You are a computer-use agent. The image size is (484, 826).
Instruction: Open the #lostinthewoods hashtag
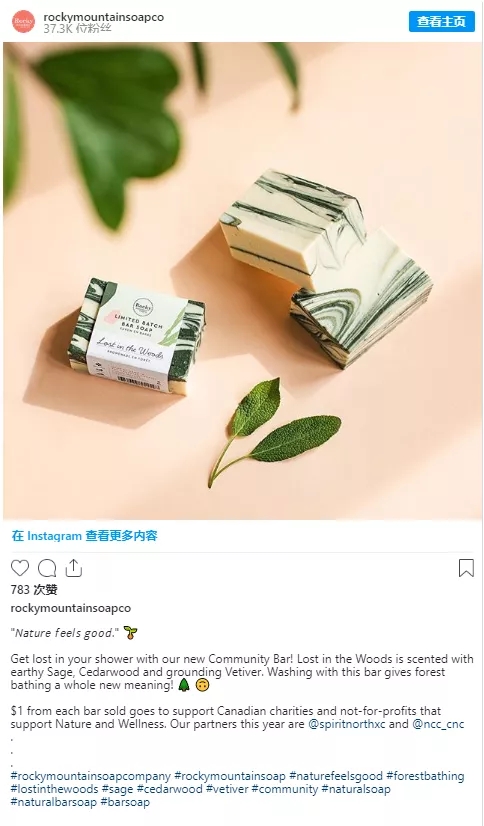coord(54,789)
